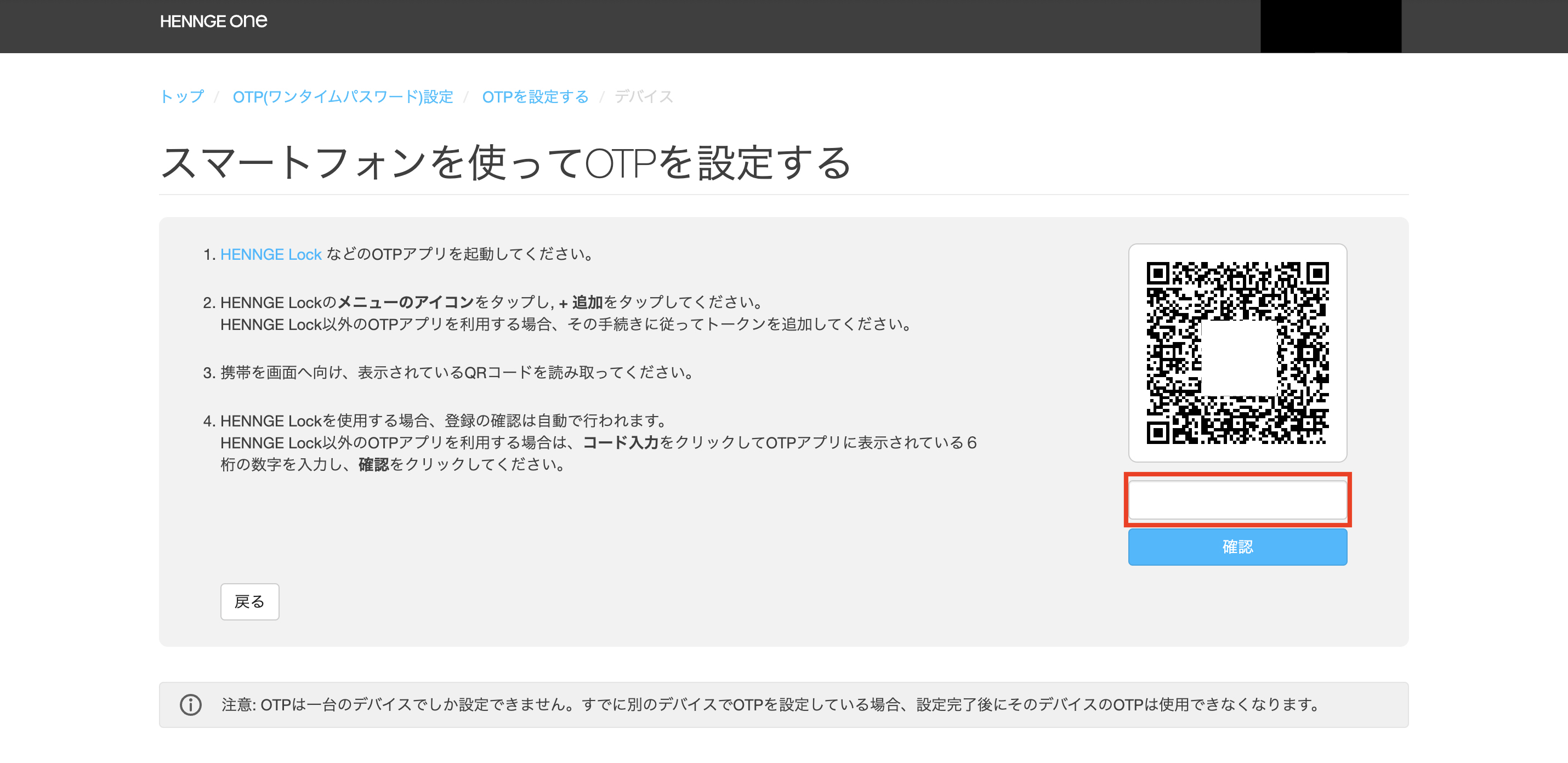Go to OTP(ワンタイムパスワード)設定 breadcrumb
1568x763 pixels.
point(343,96)
